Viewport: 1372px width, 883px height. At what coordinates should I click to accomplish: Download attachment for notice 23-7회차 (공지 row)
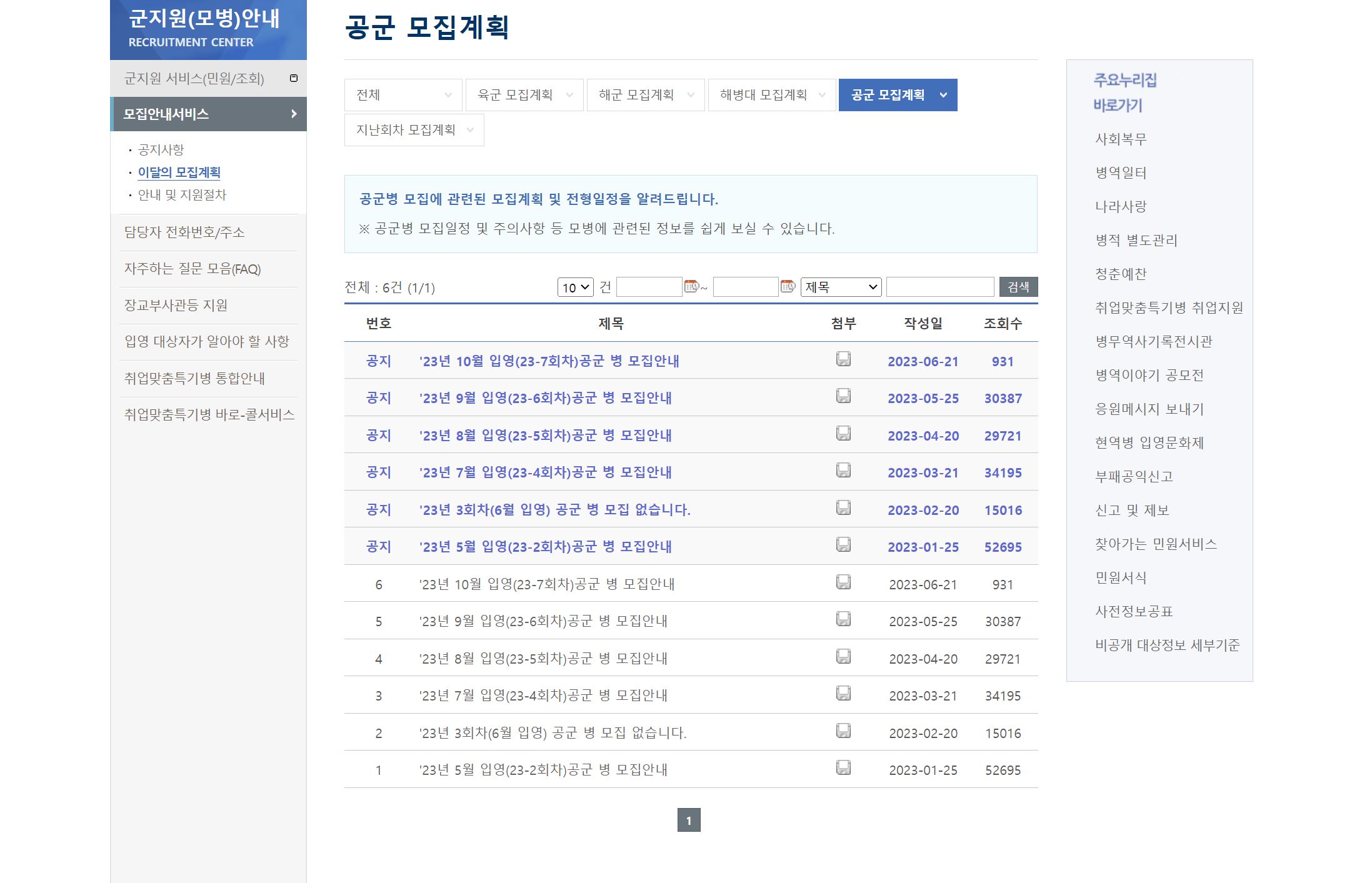tap(843, 359)
